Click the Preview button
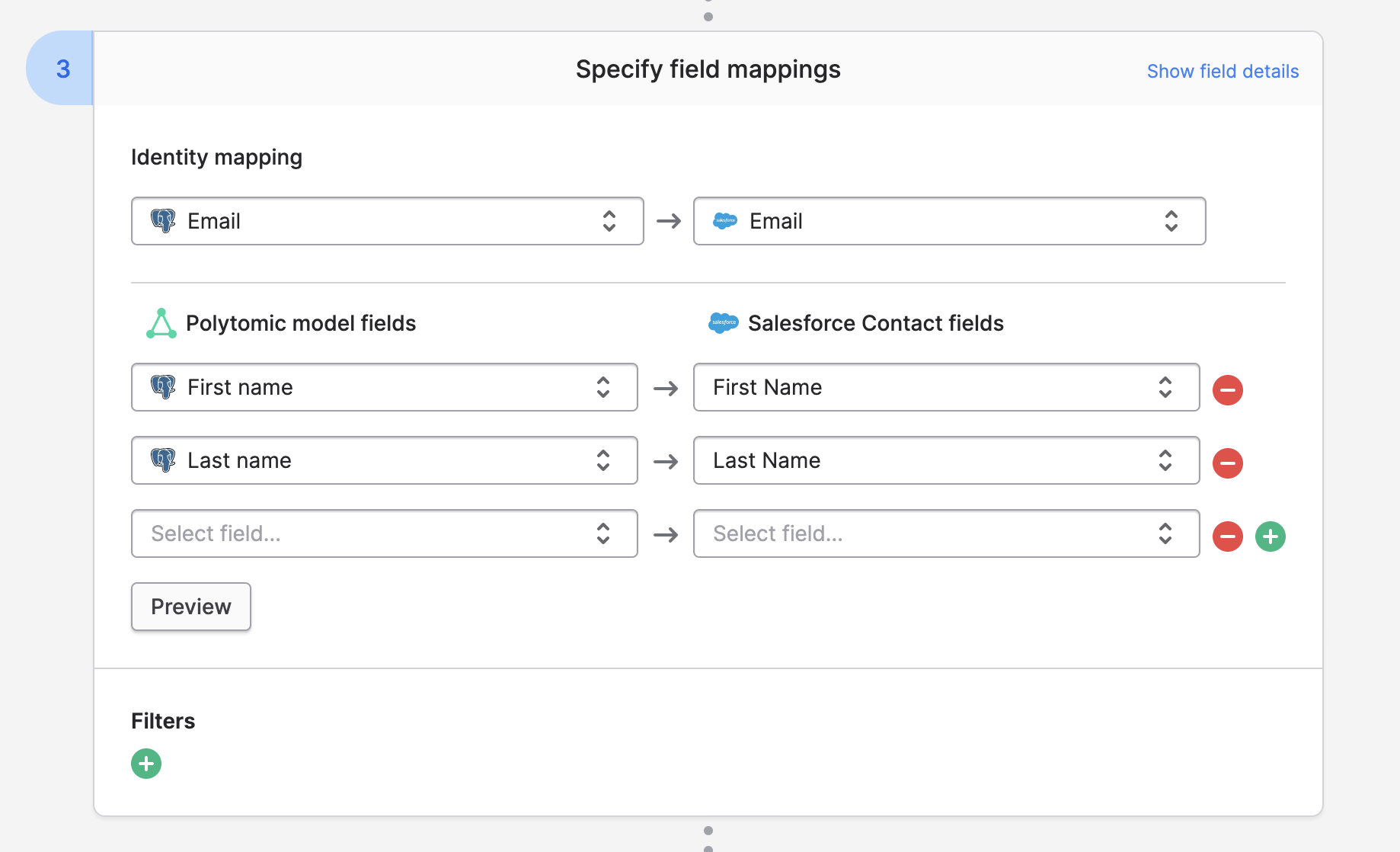 coord(191,607)
